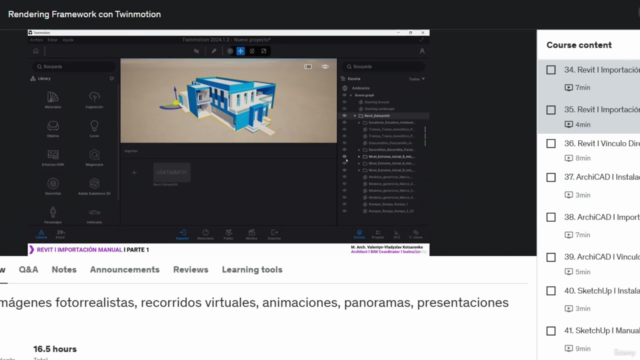
Task: Open the Estad statistics panel
Action: (60, 234)
